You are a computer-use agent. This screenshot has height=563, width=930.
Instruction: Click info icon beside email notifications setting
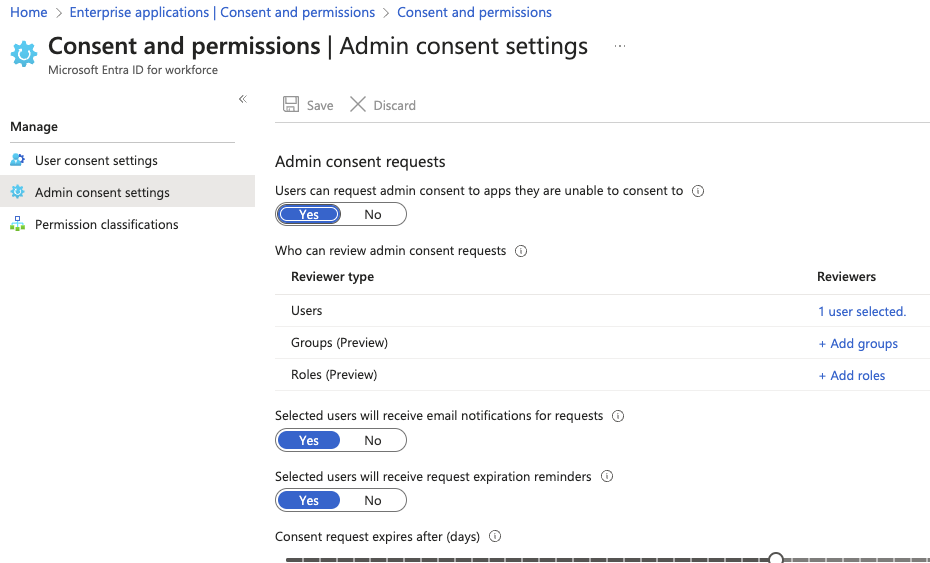click(x=618, y=416)
